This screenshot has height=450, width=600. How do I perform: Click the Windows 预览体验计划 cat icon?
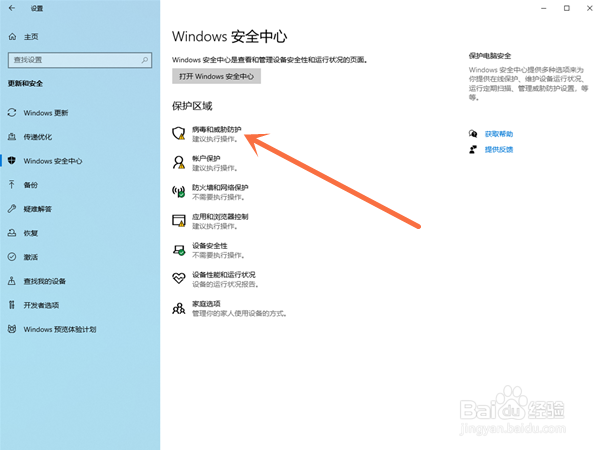coord(12,329)
